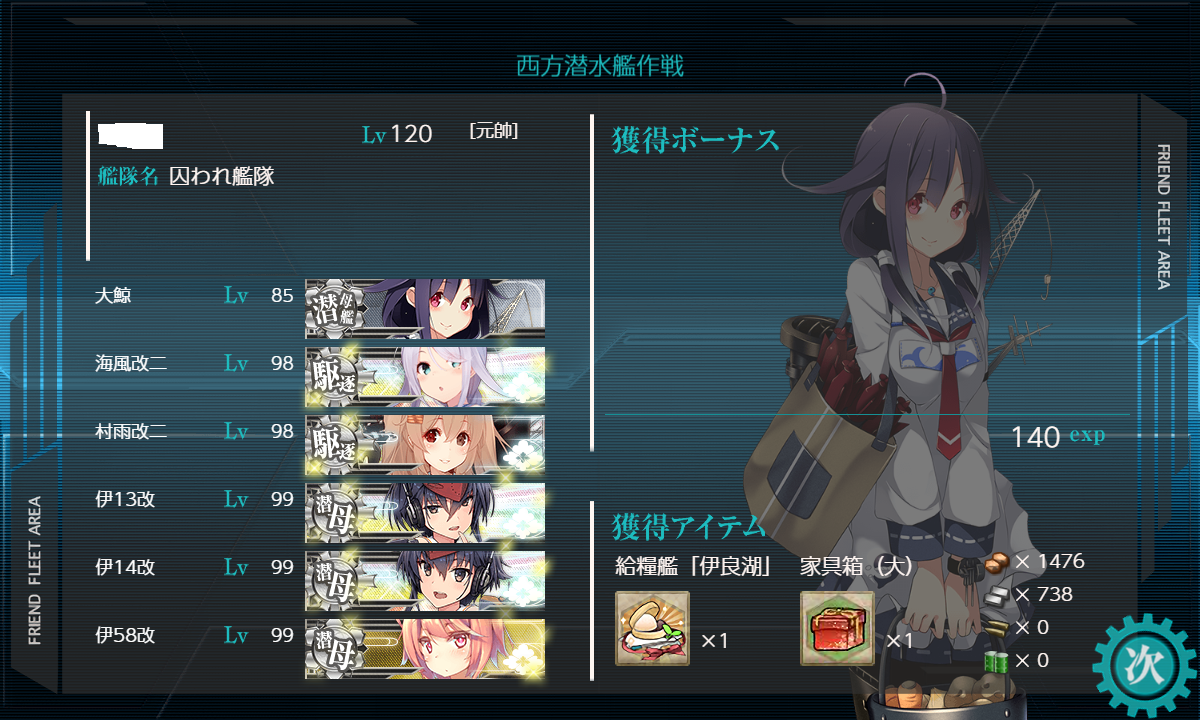Click the 140 exp reward text
Image resolution: width=1200 pixels, height=720 pixels.
pyautogui.click(x=1058, y=437)
